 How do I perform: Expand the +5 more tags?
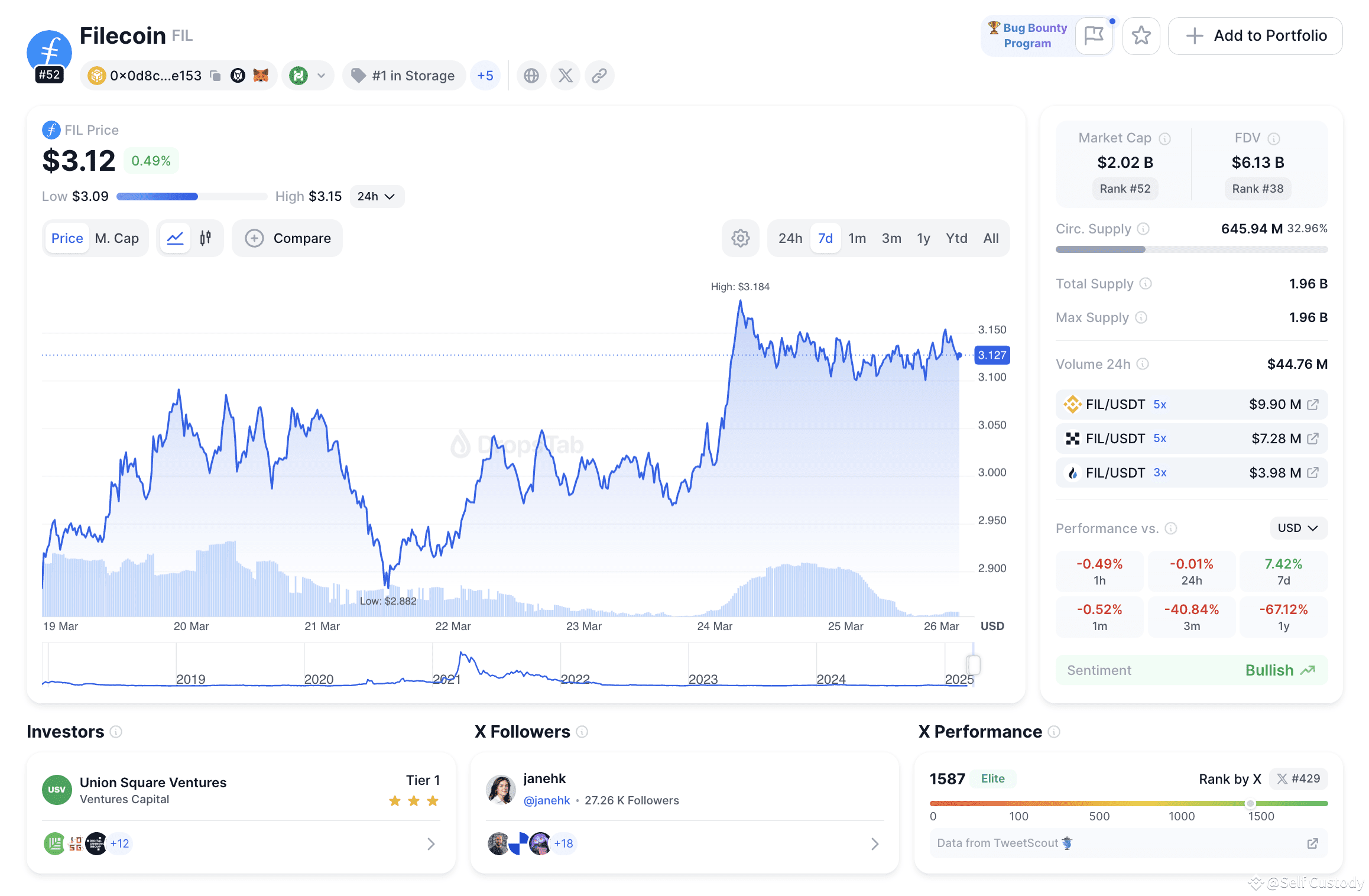coord(485,76)
